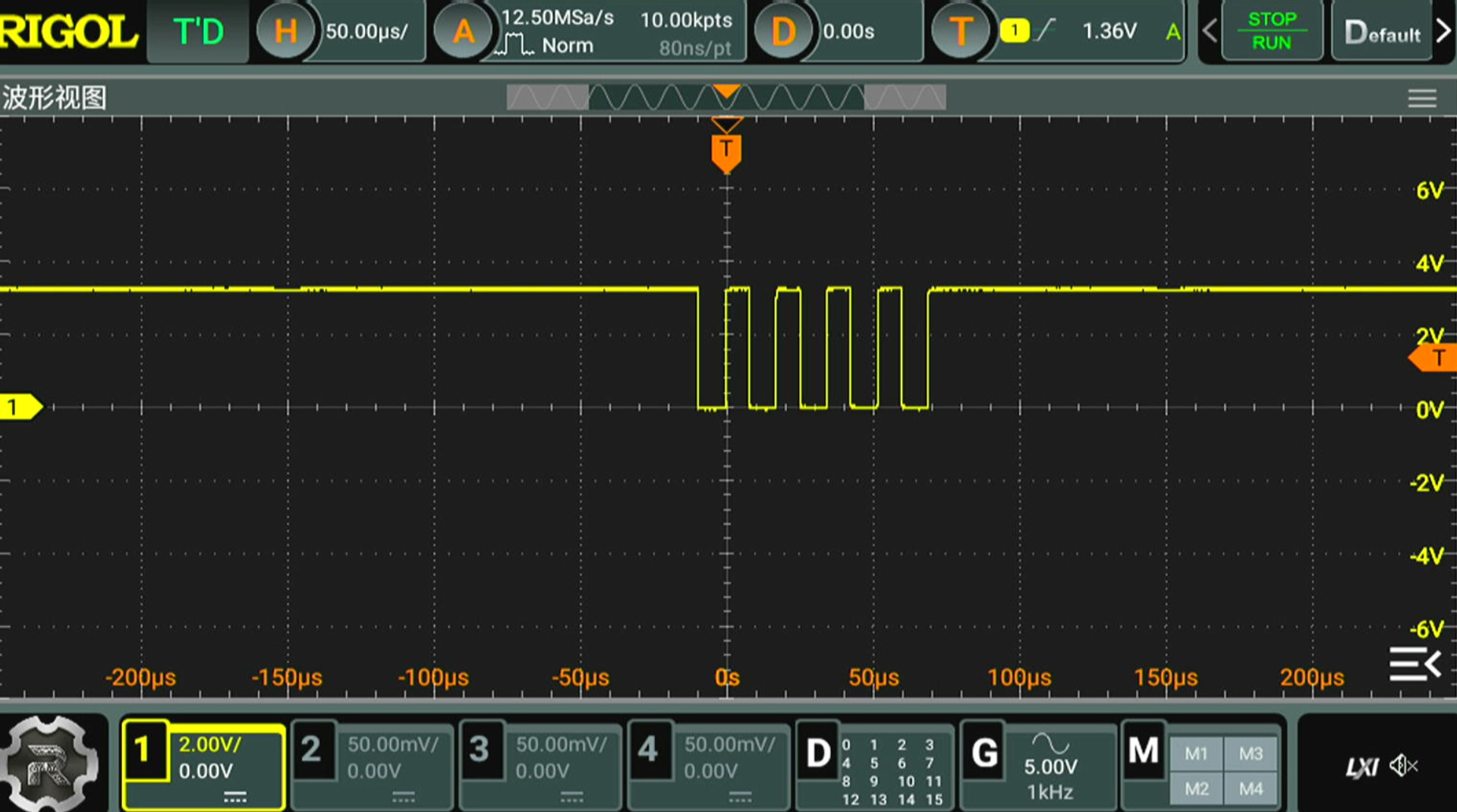The image size is (1457, 812).
Task: Tap the rising edge trigger slope icon
Action: tap(1046, 30)
